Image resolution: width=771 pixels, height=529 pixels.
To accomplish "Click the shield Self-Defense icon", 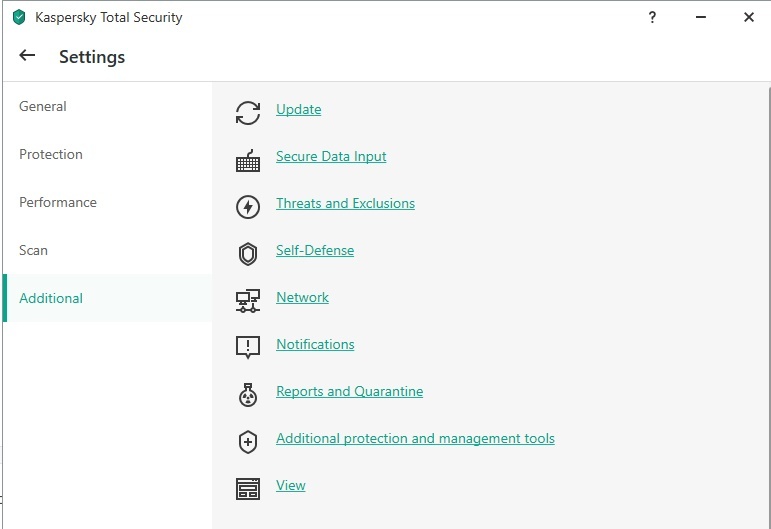I will coord(247,254).
